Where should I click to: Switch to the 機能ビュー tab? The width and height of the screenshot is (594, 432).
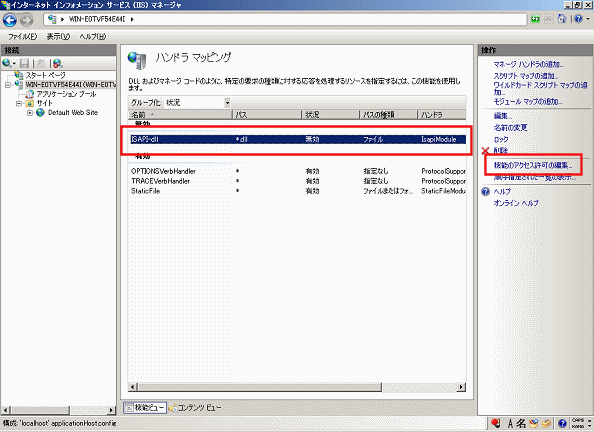click(145, 408)
